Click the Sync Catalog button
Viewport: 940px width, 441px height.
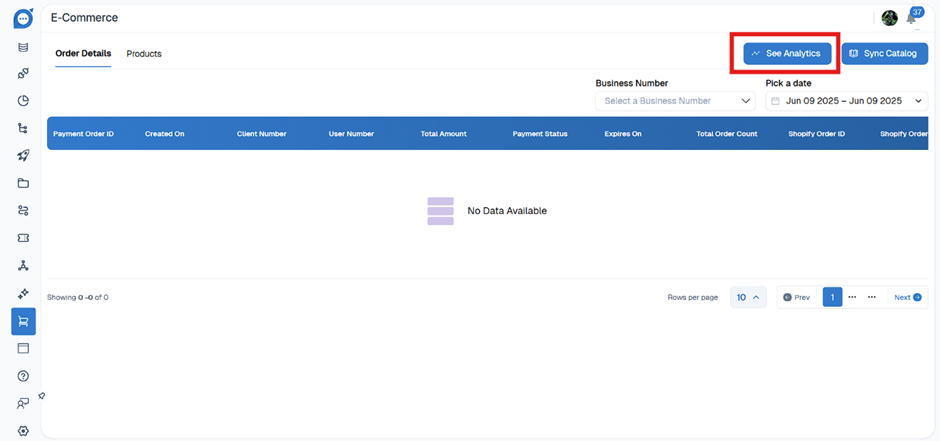884,53
